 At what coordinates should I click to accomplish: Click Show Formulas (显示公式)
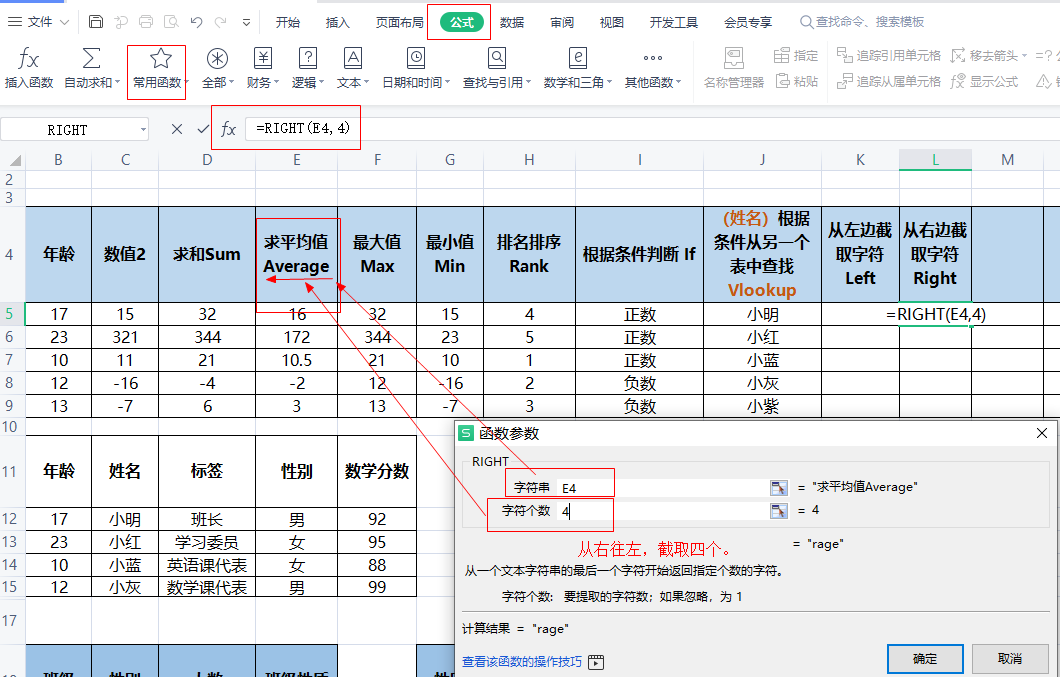(984, 82)
